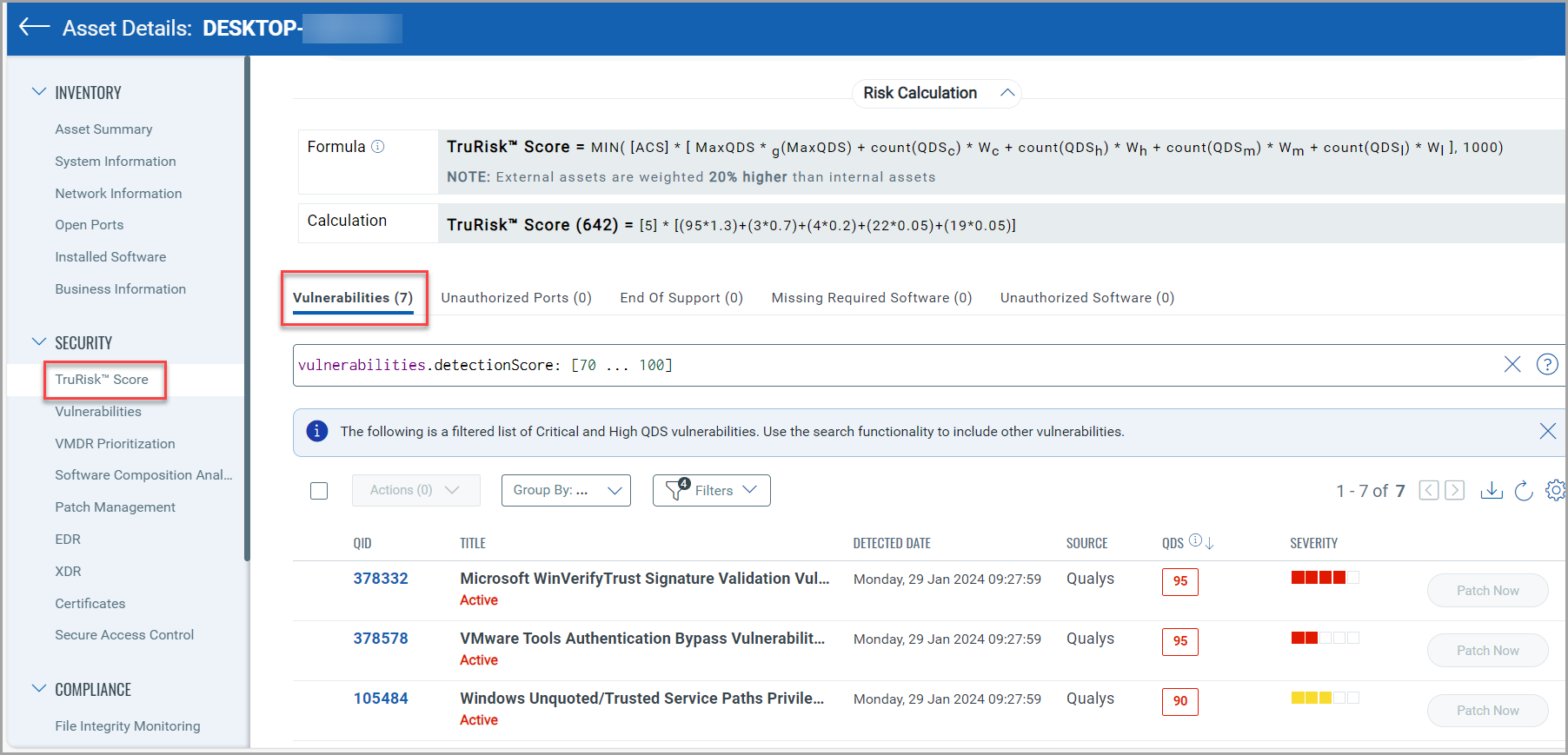Open QID 105484 link

tap(381, 698)
